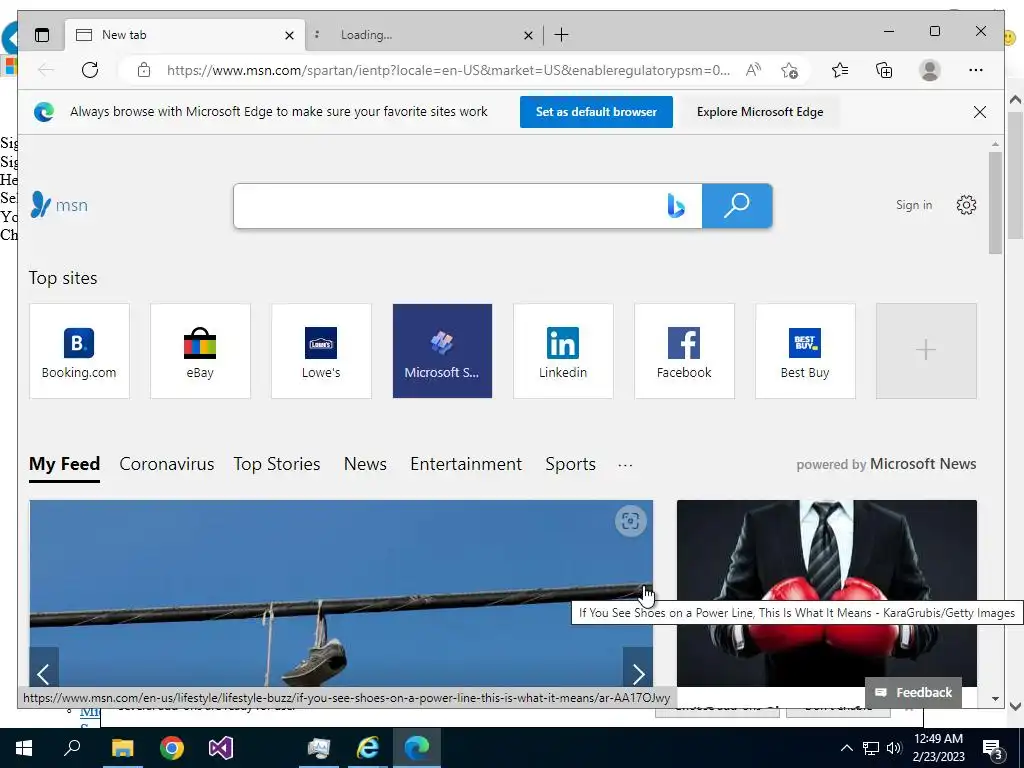The width and height of the screenshot is (1024, 768).
Task: Open the notification center icon
Action: [x=993, y=749]
